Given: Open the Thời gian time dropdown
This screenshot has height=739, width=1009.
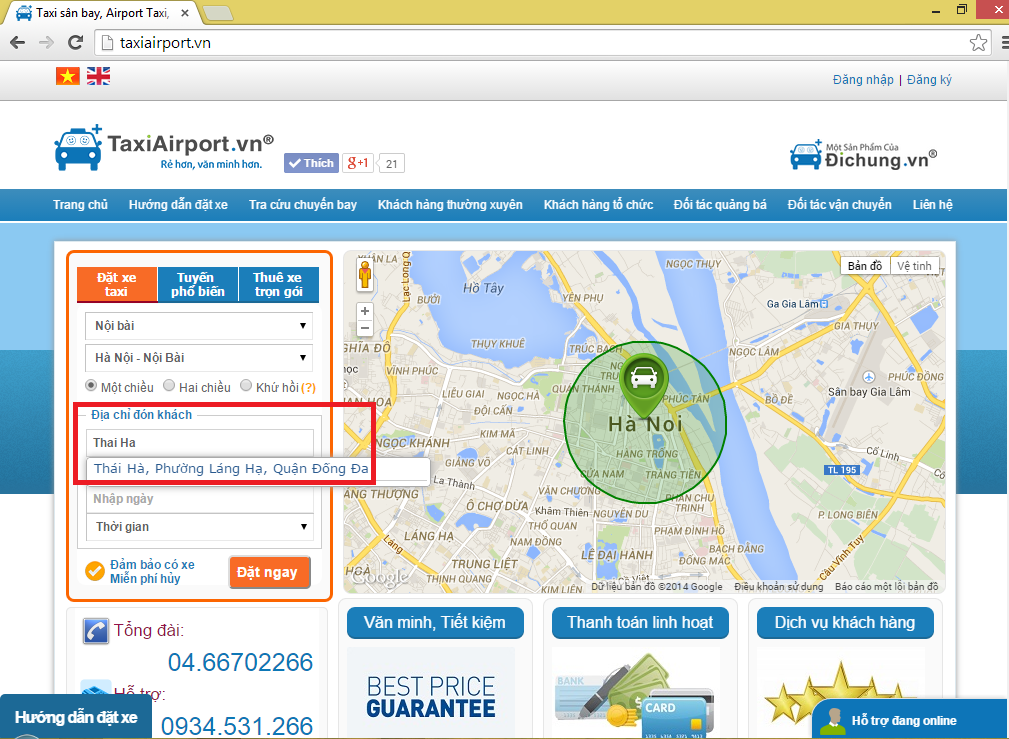Looking at the screenshot, I should tap(199, 527).
